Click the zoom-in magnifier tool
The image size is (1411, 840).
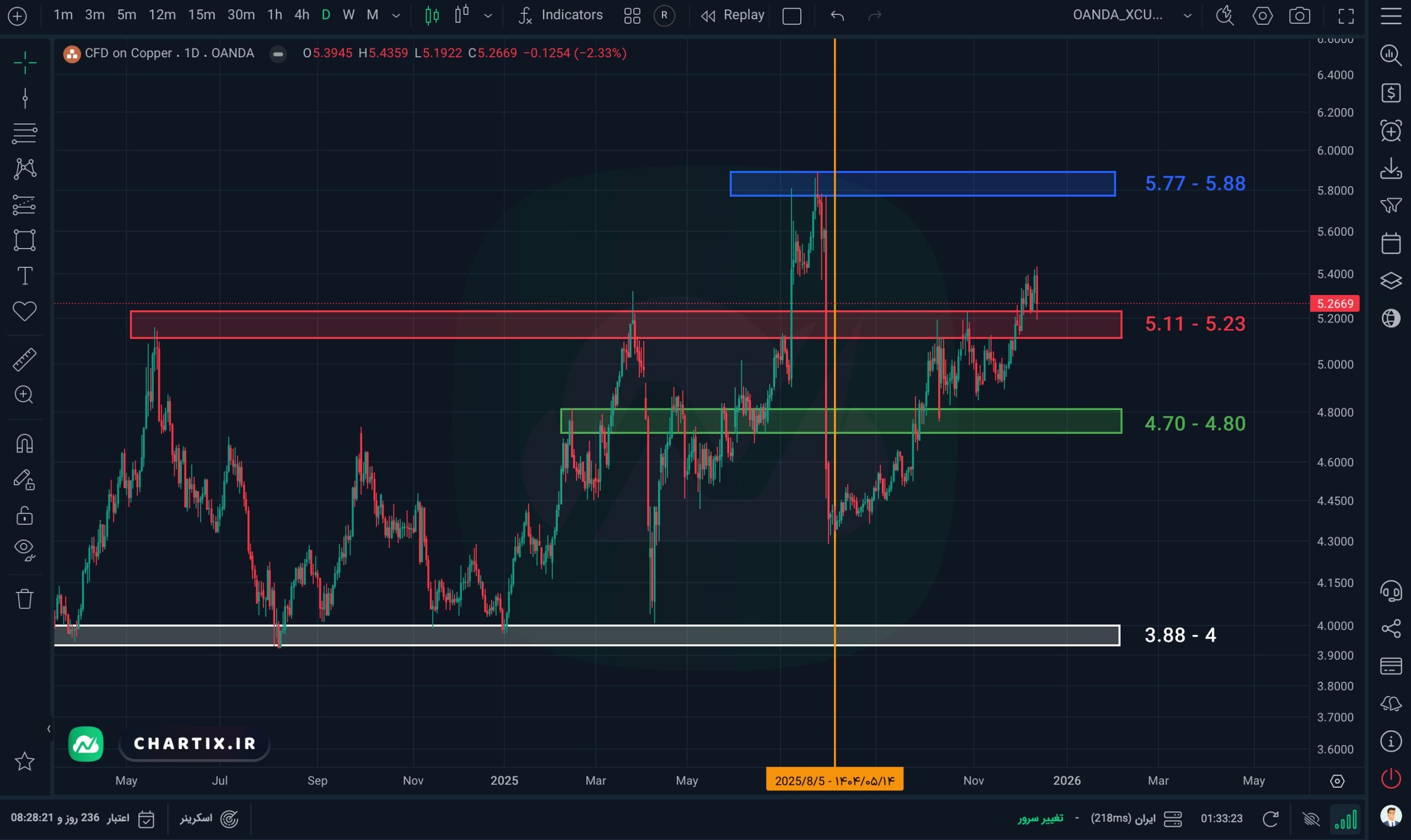pyautogui.click(x=24, y=395)
